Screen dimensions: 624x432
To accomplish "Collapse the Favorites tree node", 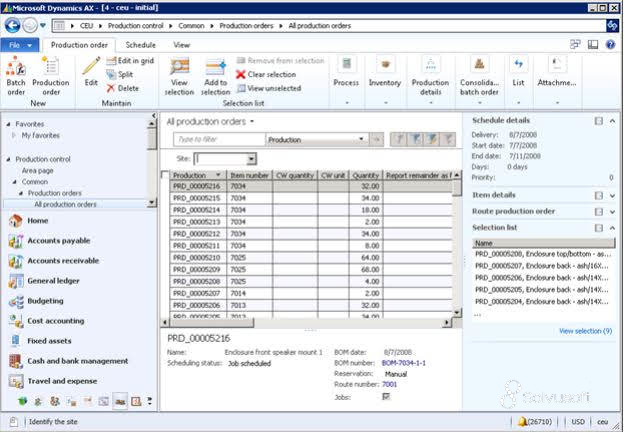I will 8,124.
